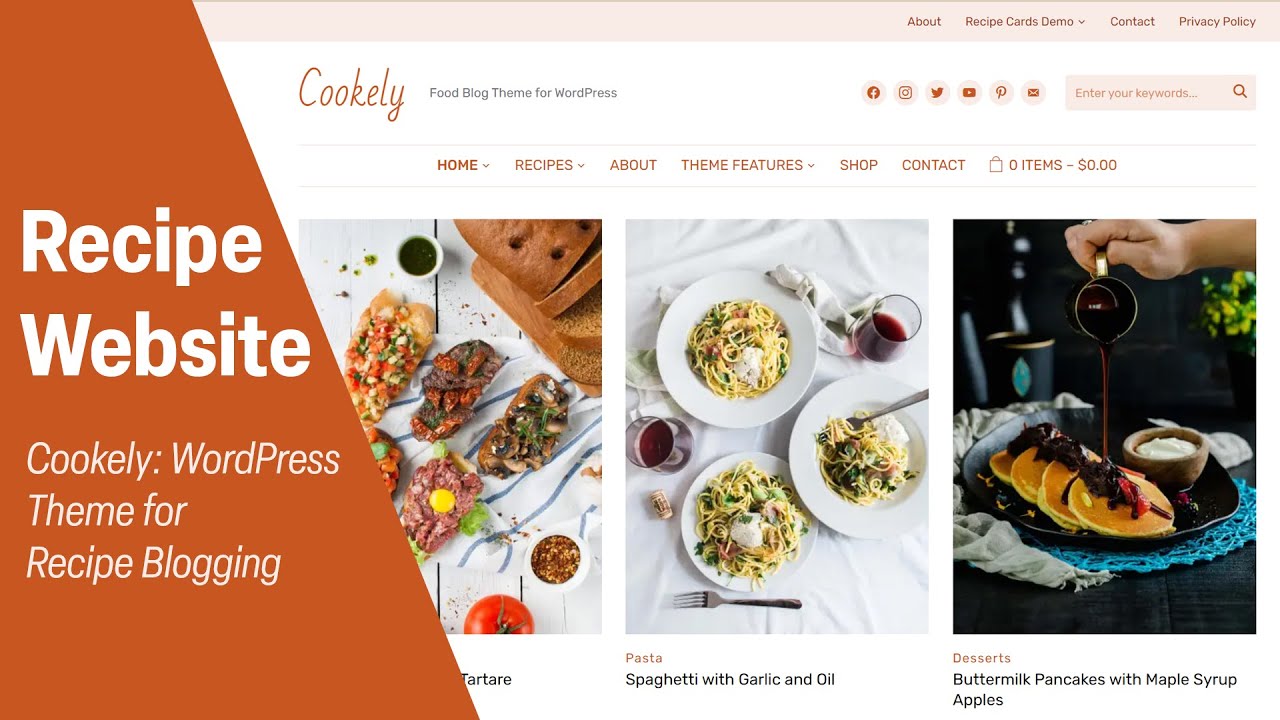
Task: Open the Pinterest social icon
Action: coord(1001,93)
